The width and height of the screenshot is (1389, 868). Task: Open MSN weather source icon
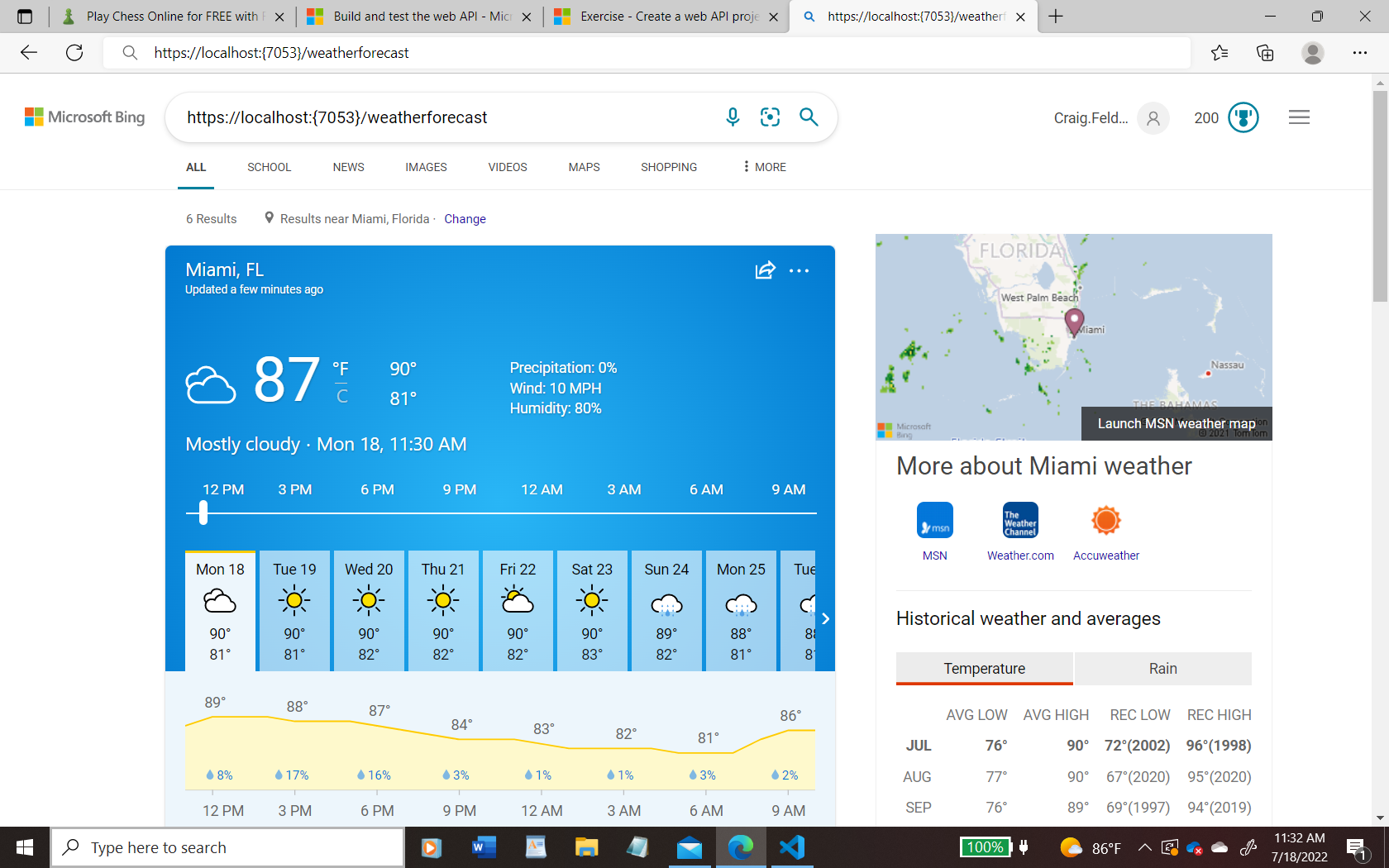pos(935,521)
